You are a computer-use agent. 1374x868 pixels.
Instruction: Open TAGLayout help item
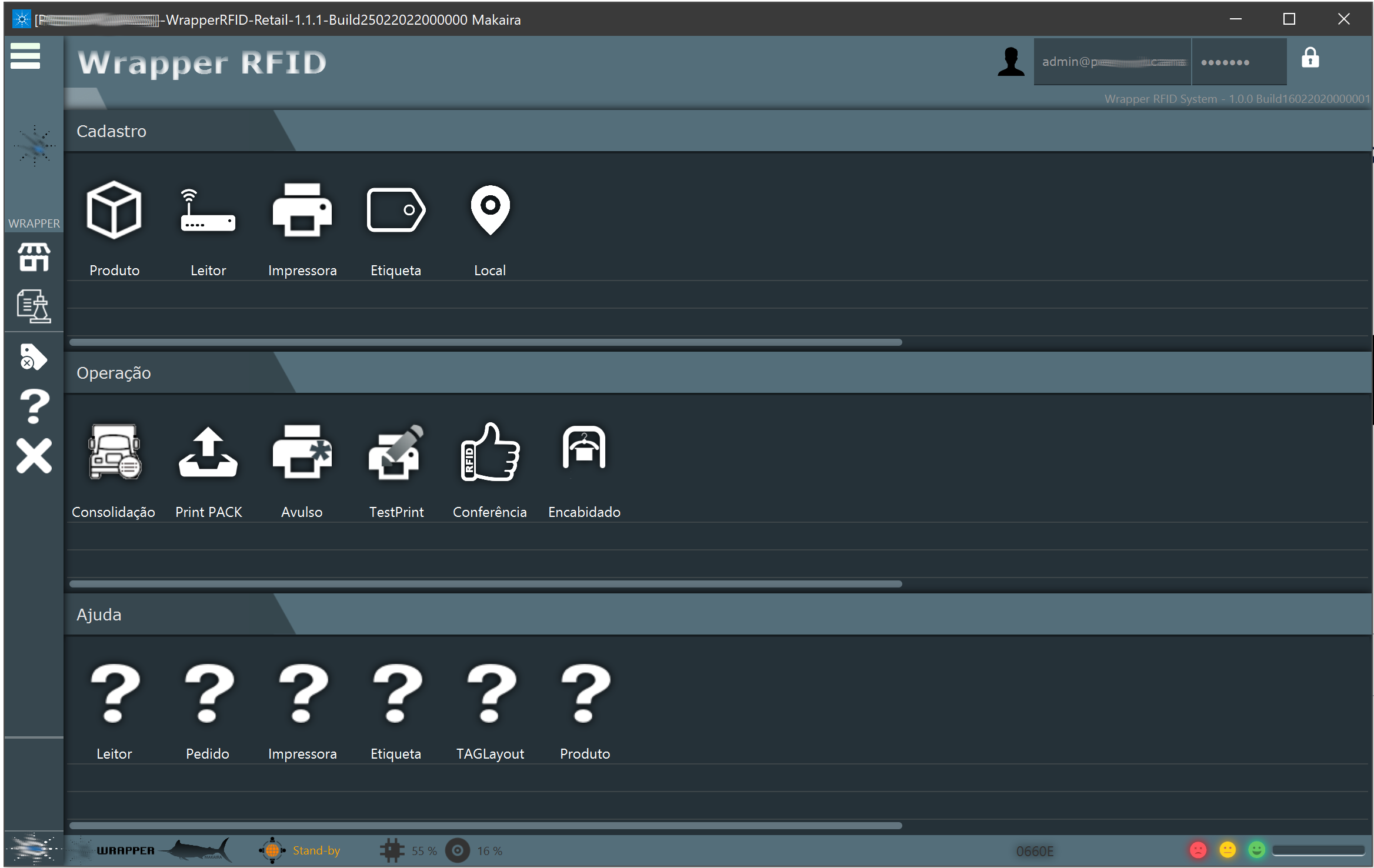[x=490, y=710]
